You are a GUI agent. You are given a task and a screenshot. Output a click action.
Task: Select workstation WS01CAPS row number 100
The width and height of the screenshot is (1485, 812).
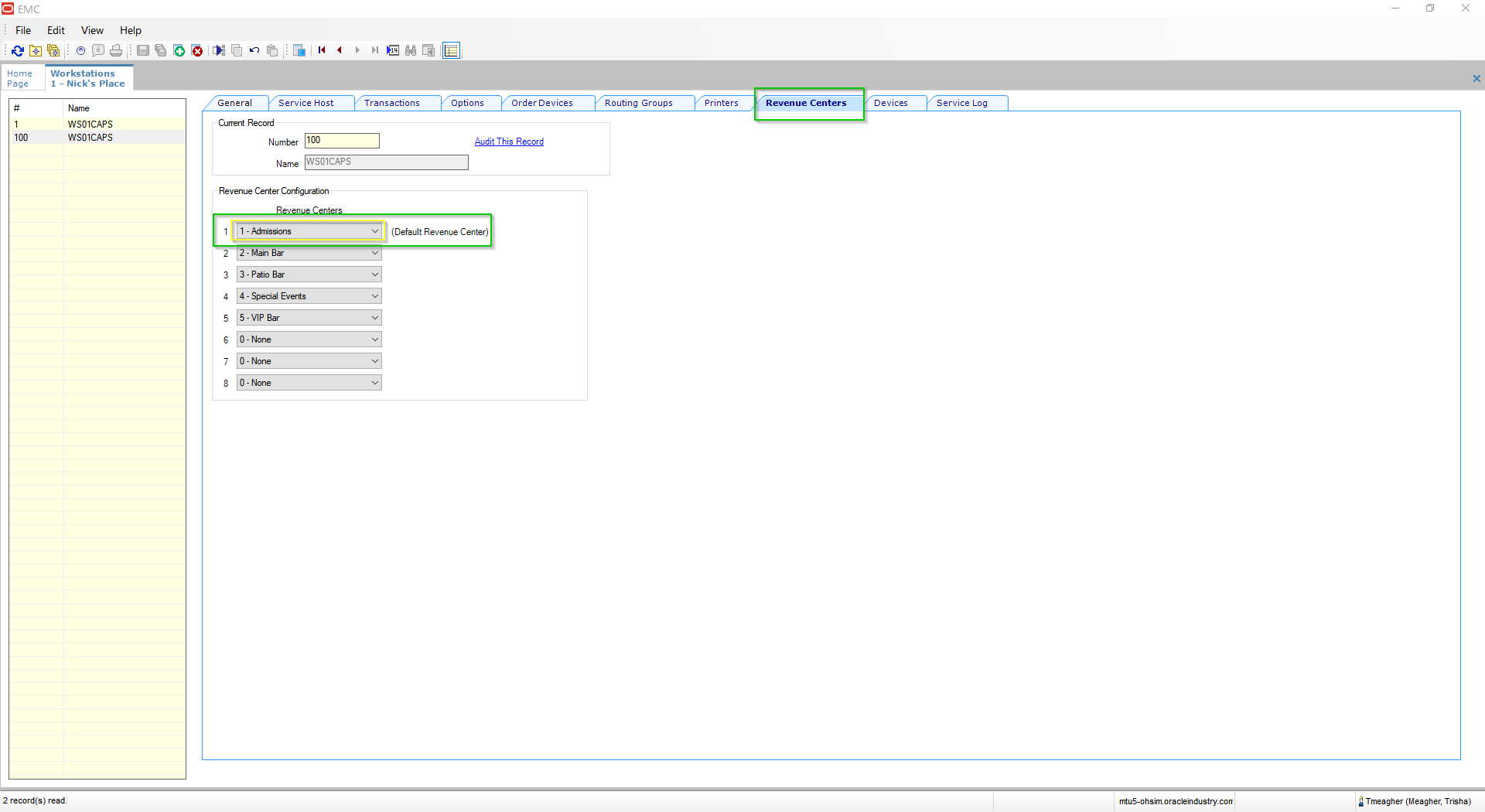pyautogui.click(x=90, y=138)
